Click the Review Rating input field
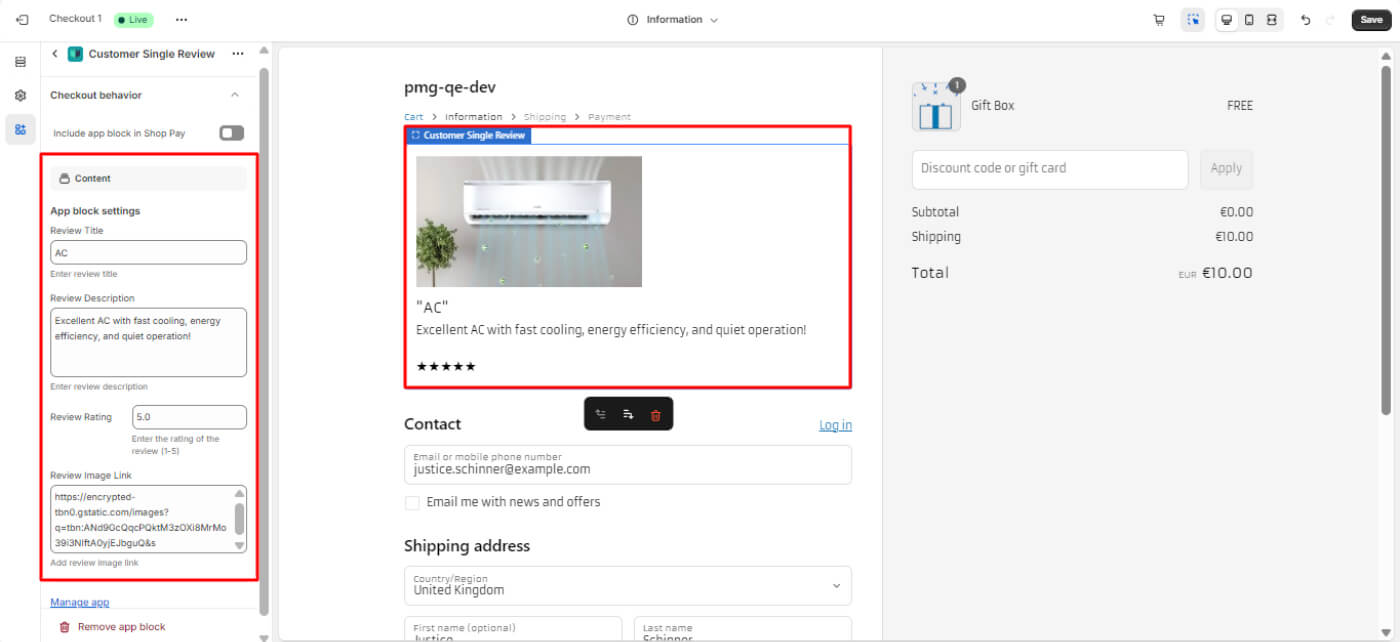The height and width of the screenshot is (642, 1400). click(x=189, y=417)
